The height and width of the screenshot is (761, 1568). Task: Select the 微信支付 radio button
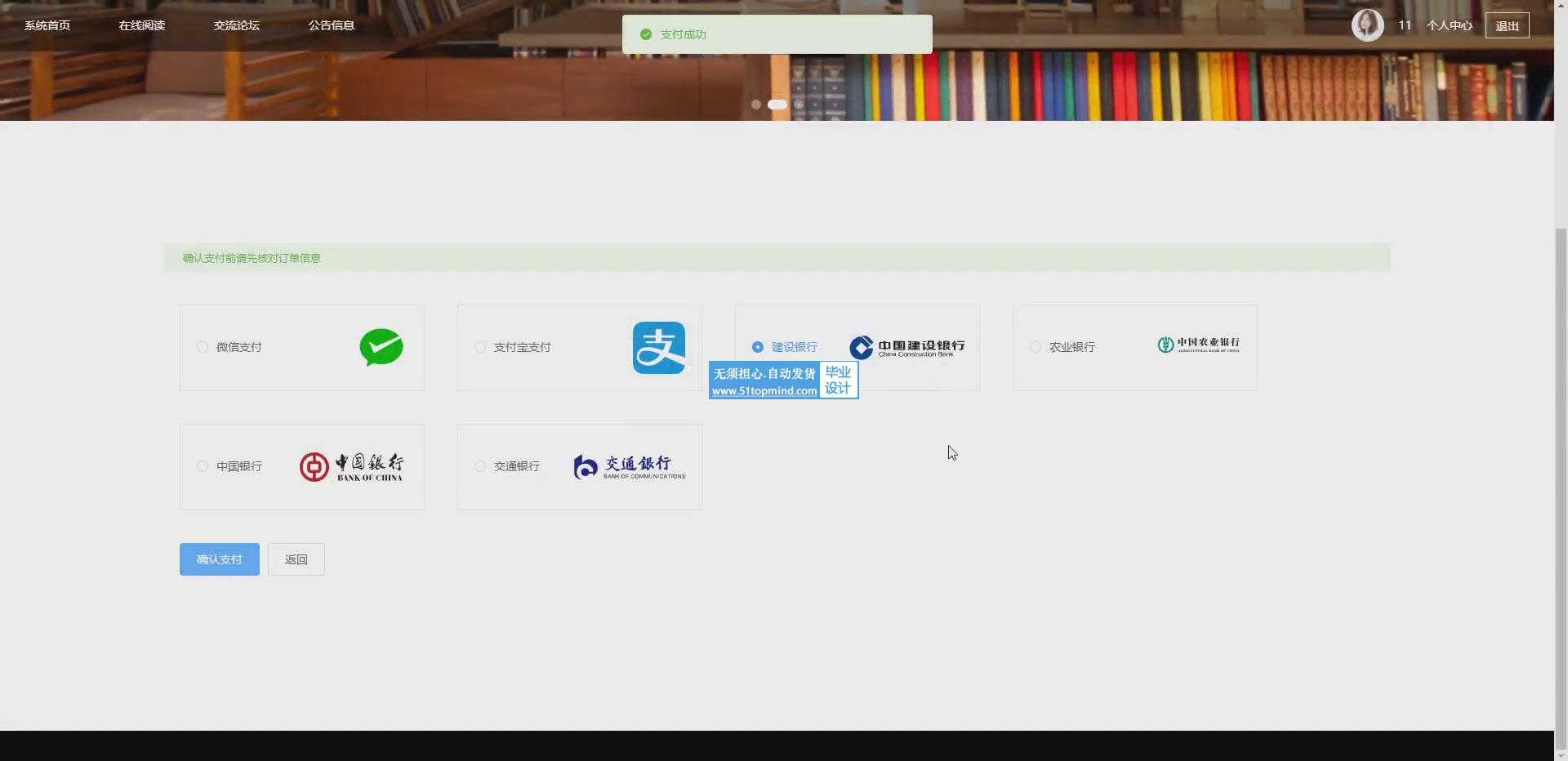(x=203, y=347)
